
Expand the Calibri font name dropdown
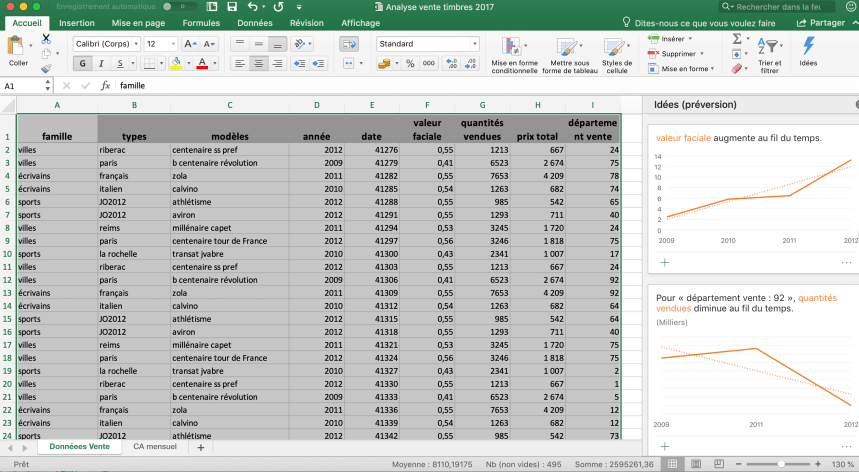[135, 44]
